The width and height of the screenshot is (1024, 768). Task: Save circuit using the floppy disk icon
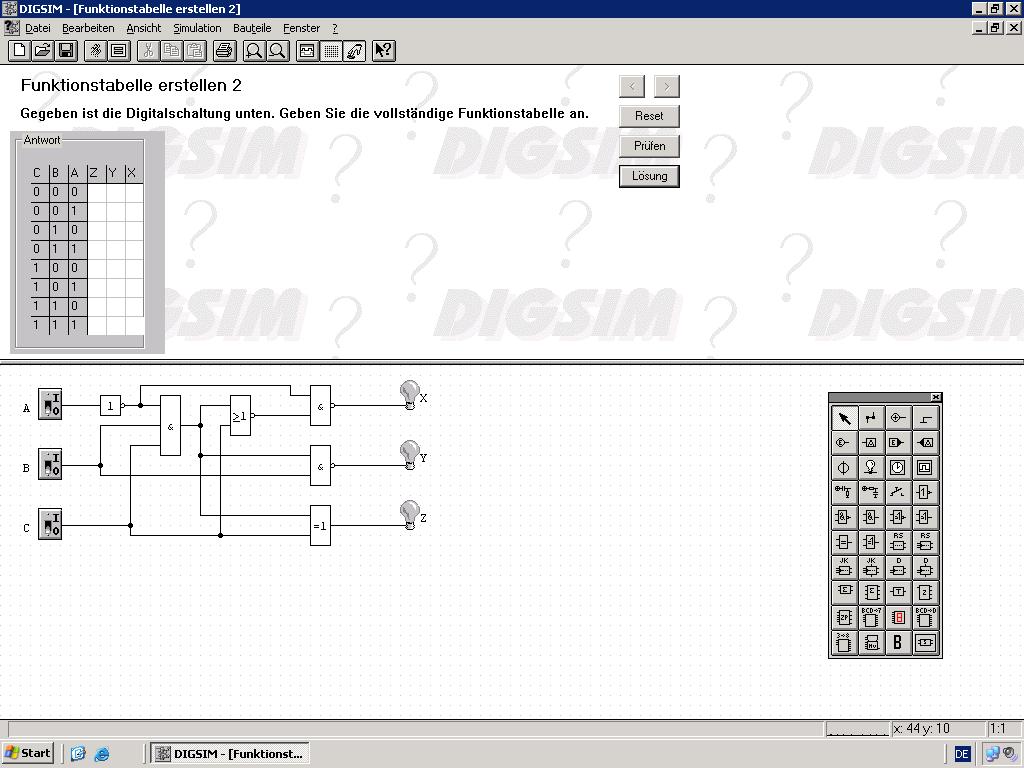pos(66,50)
